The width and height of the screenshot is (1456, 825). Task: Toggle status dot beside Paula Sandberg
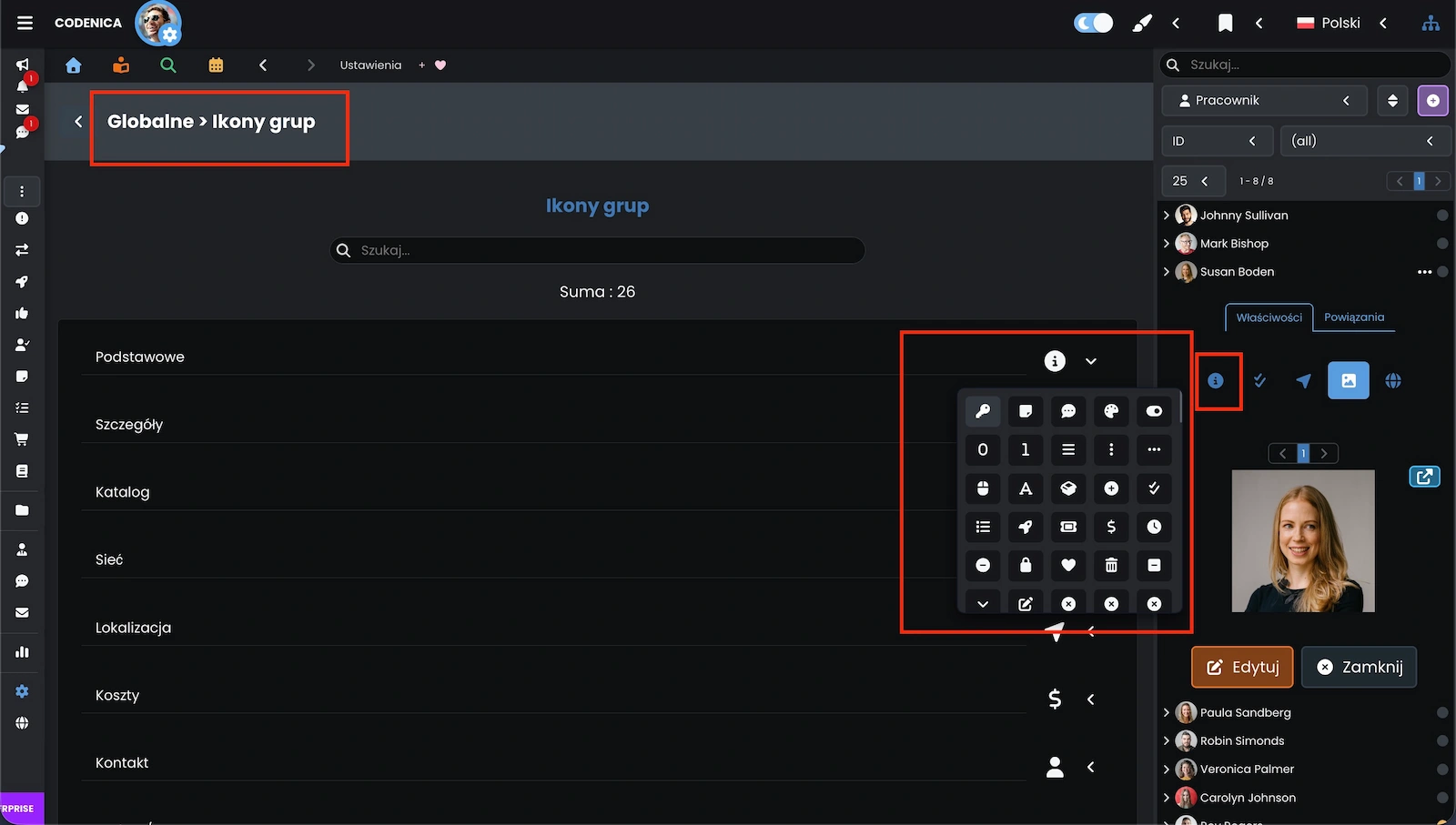[x=1441, y=712]
